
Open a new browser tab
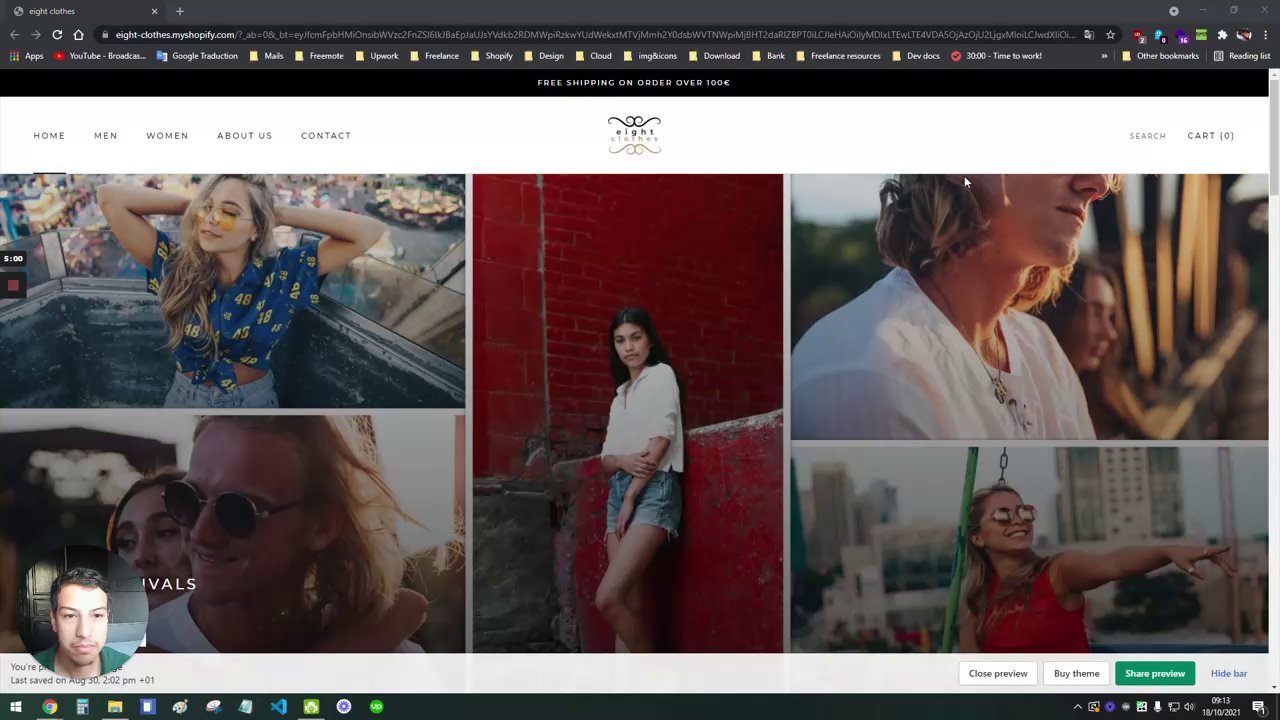pyautogui.click(x=180, y=11)
